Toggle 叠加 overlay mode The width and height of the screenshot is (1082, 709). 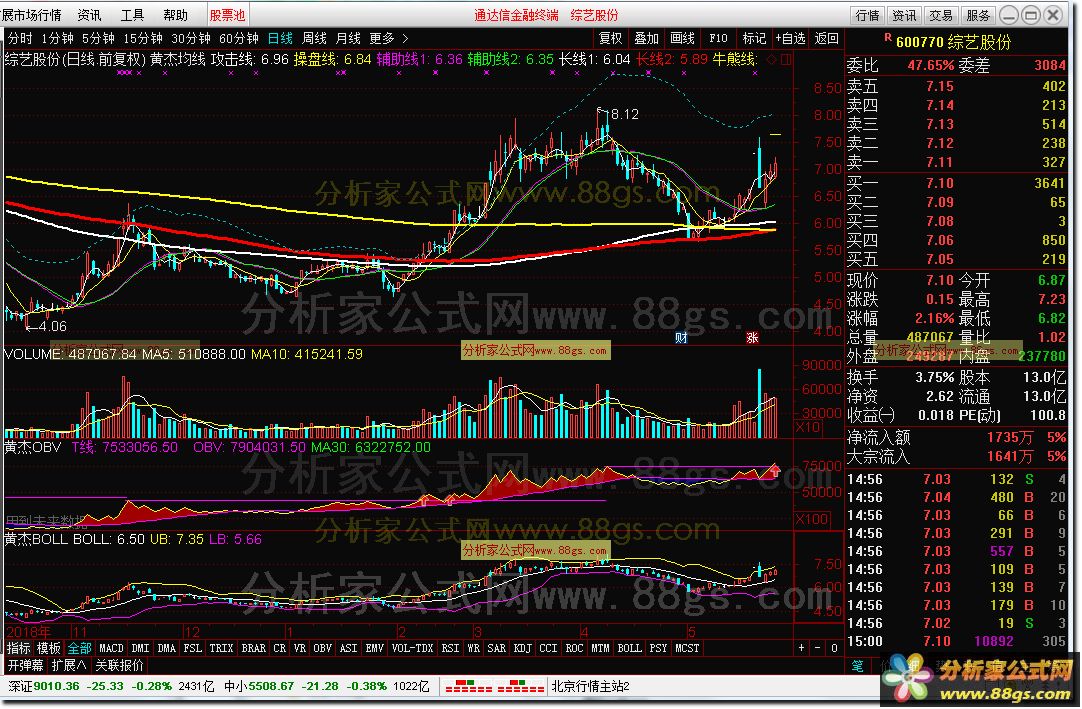647,39
